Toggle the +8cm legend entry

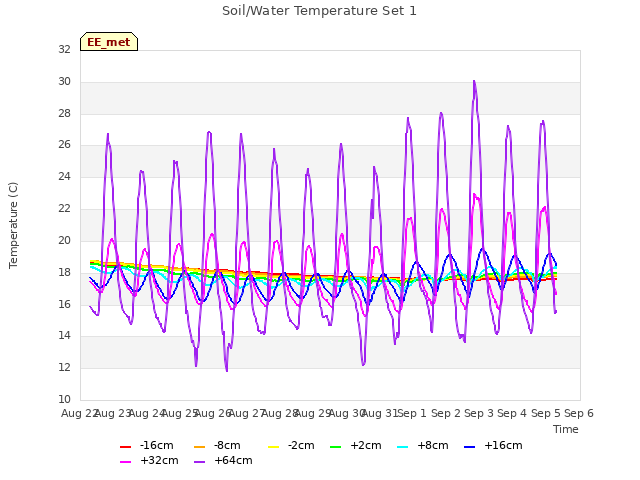tap(422, 445)
